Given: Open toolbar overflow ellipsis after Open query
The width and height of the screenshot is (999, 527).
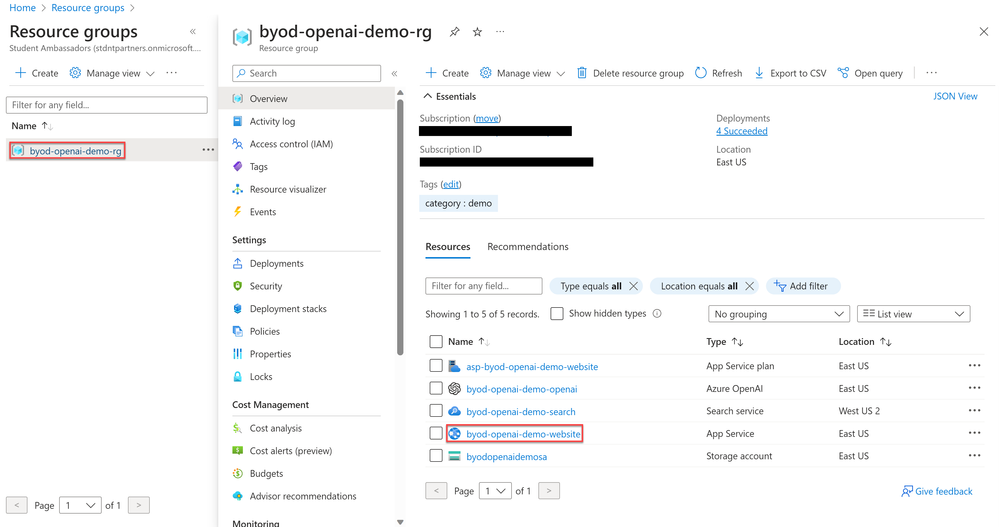Looking at the screenshot, I should (x=931, y=73).
